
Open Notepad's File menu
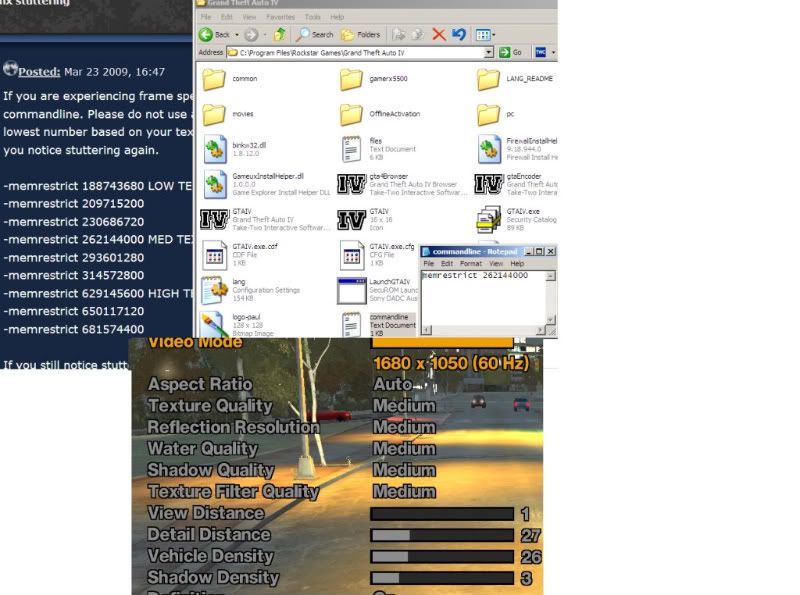[x=429, y=263]
